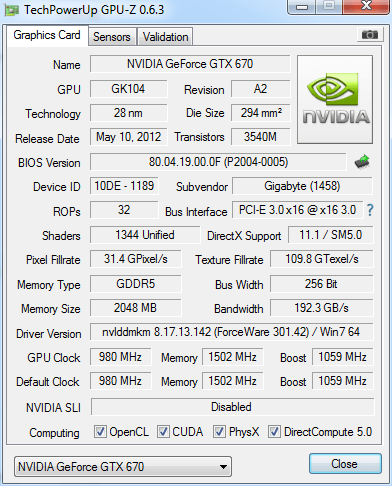This screenshot has height=486, width=392.
Task: Switch to the Sensors tab
Action: point(112,37)
